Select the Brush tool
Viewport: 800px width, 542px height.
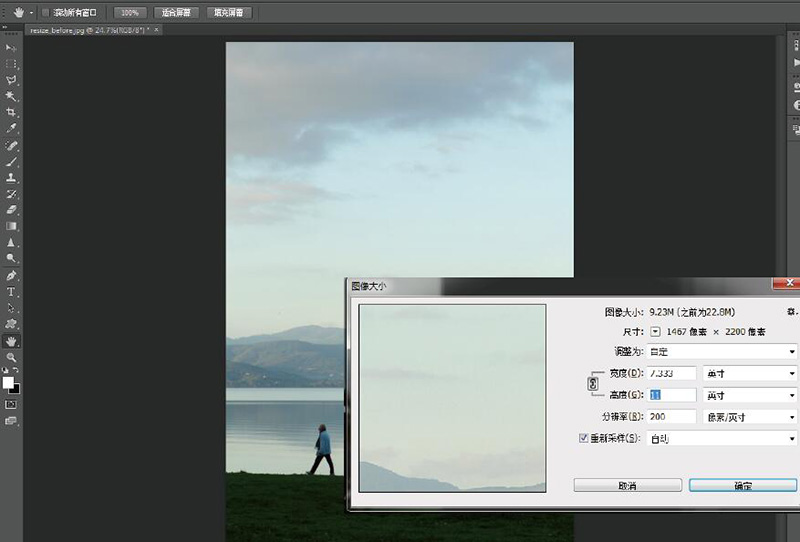[11, 161]
